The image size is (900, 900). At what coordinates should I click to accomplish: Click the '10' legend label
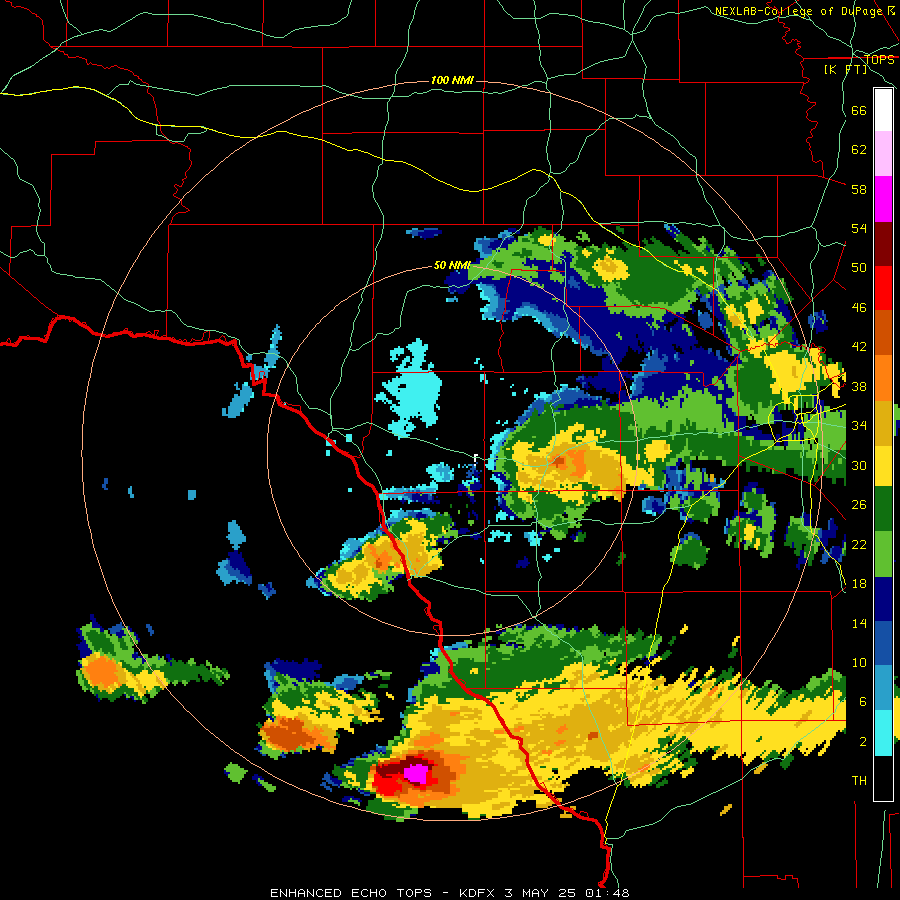tap(859, 663)
